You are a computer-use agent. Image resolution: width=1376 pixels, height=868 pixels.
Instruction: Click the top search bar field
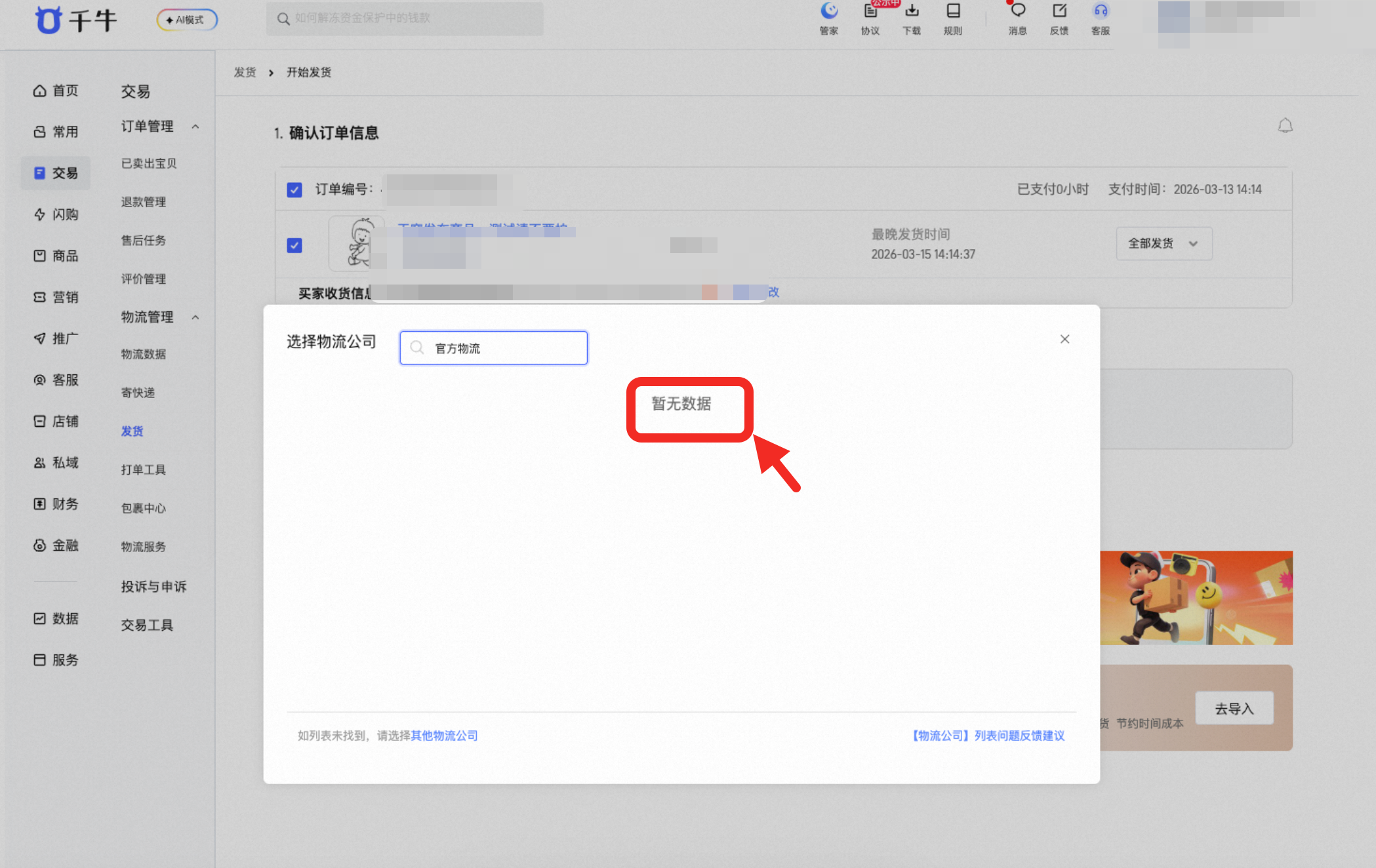pos(405,18)
